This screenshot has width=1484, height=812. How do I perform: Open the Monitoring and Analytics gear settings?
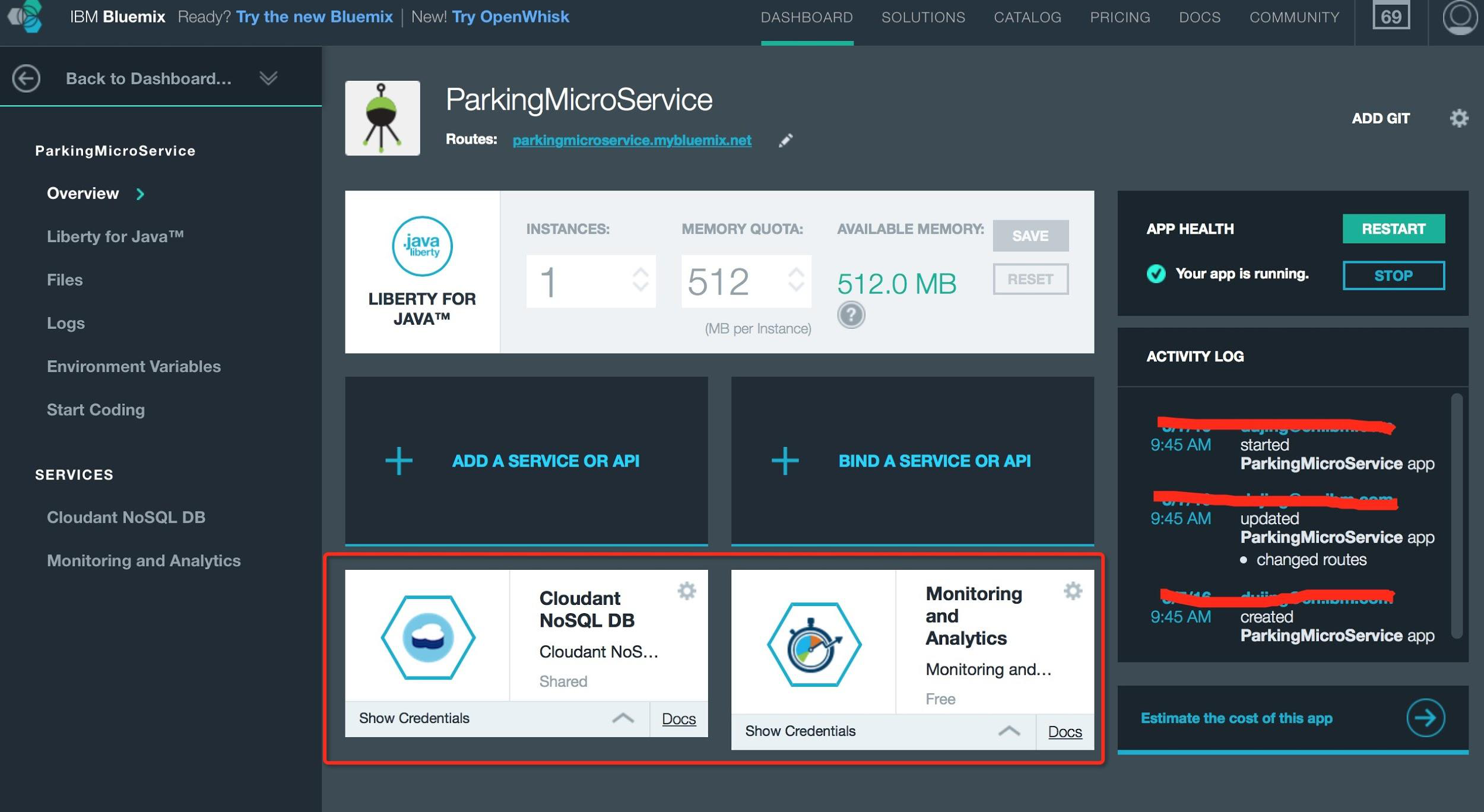(x=1073, y=591)
